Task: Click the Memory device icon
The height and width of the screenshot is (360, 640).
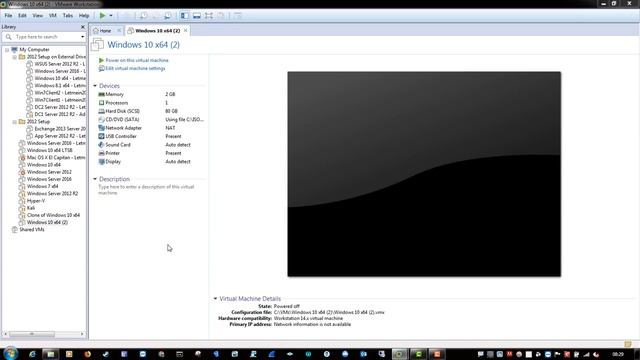Action: (101, 94)
